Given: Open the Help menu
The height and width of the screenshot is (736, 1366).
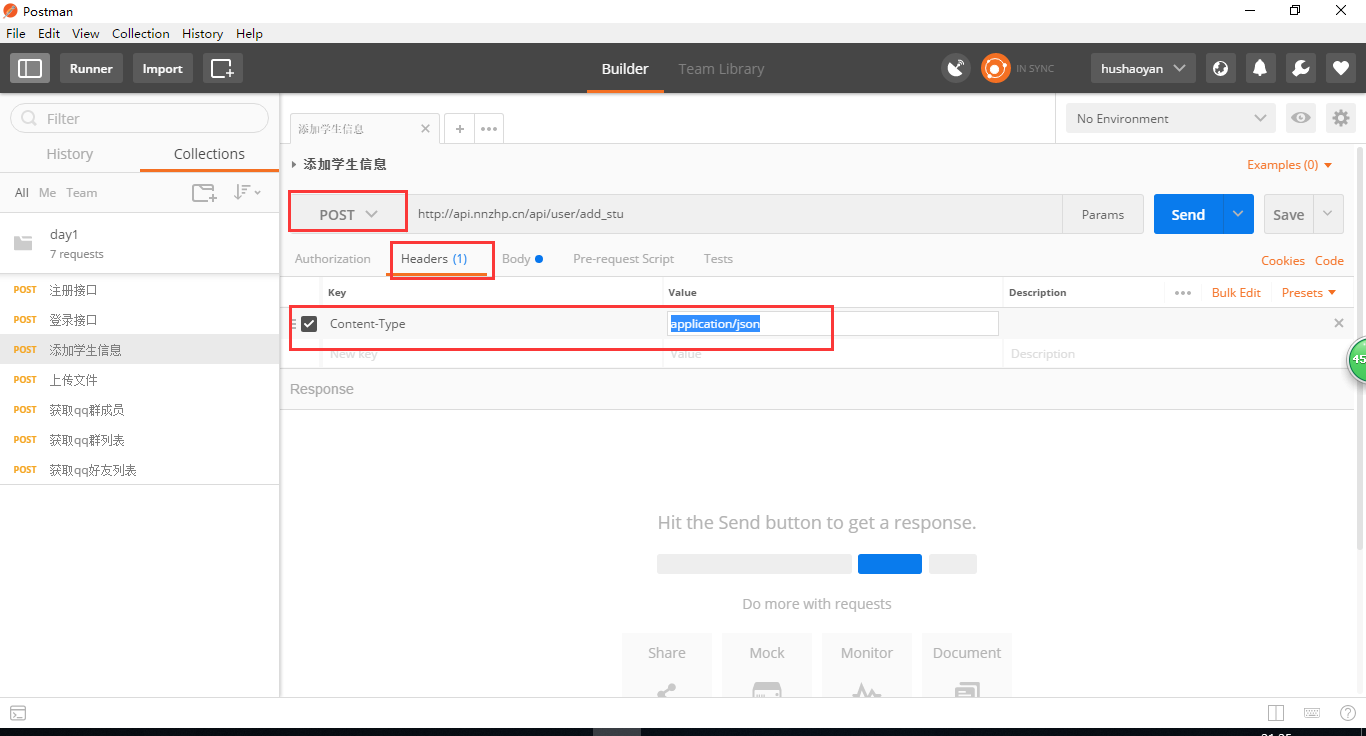Looking at the screenshot, I should [x=249, y=33].
